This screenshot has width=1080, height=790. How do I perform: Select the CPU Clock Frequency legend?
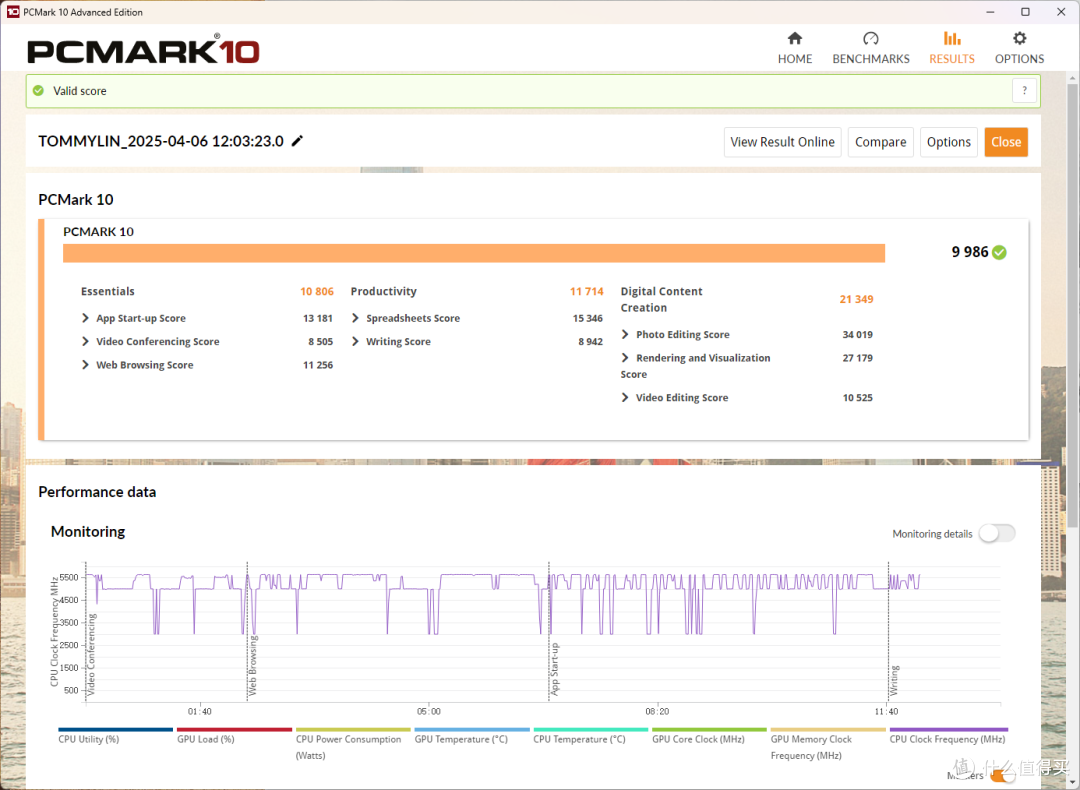pos(948,736)
